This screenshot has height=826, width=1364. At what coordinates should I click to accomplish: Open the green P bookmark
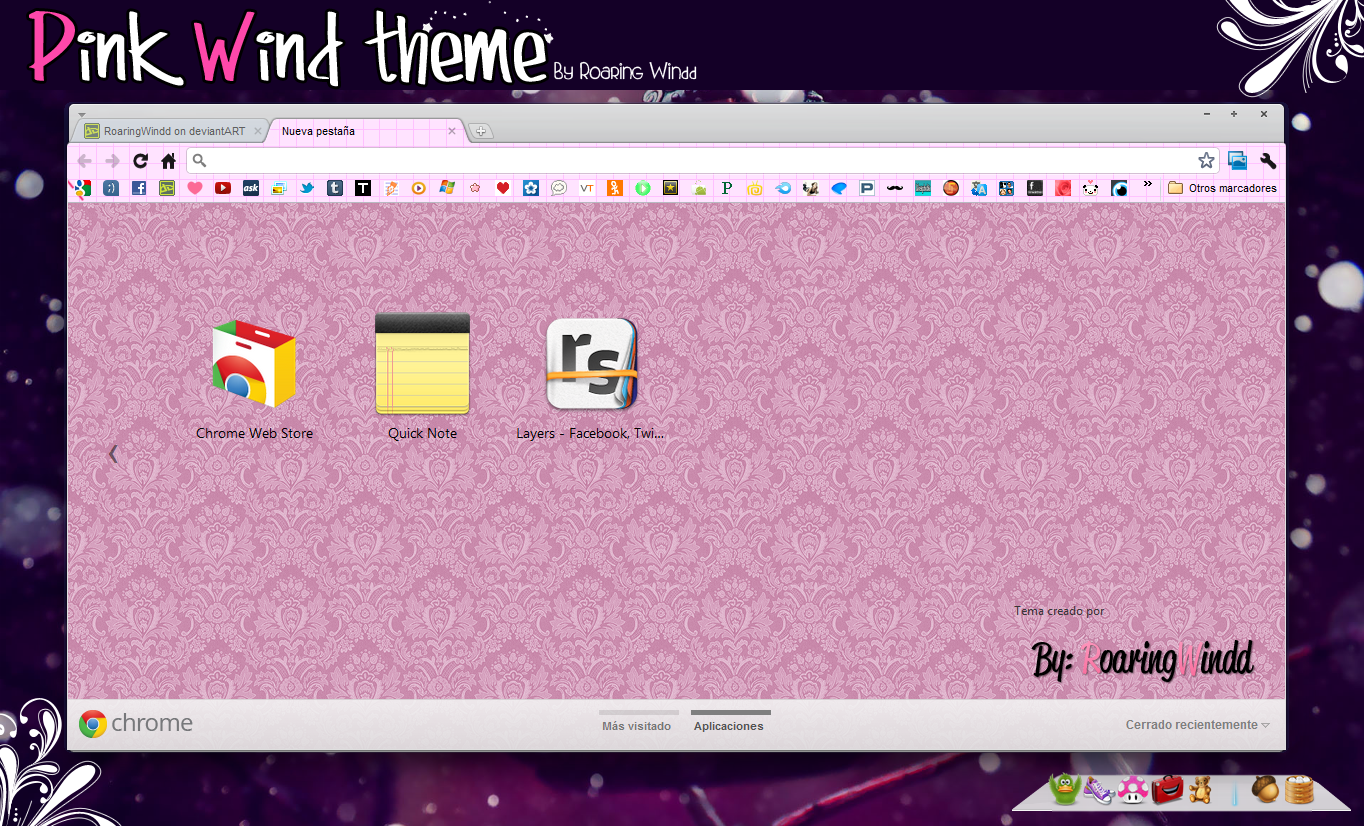[727, 187]
